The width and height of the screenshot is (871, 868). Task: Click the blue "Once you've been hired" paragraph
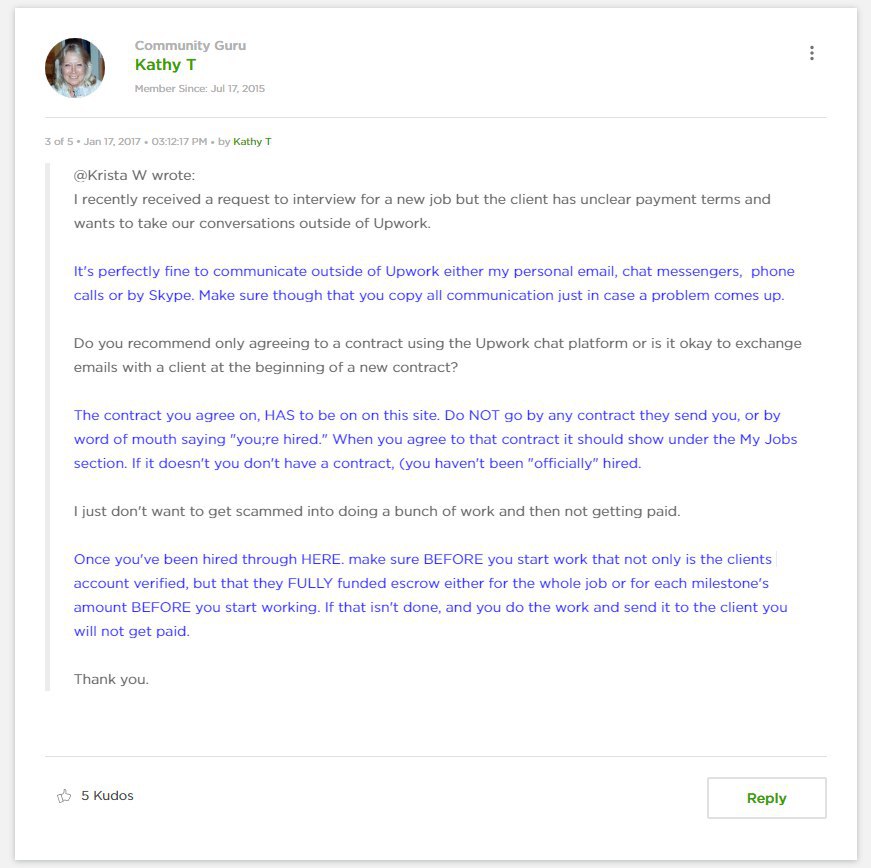click(x=431, y=595)
